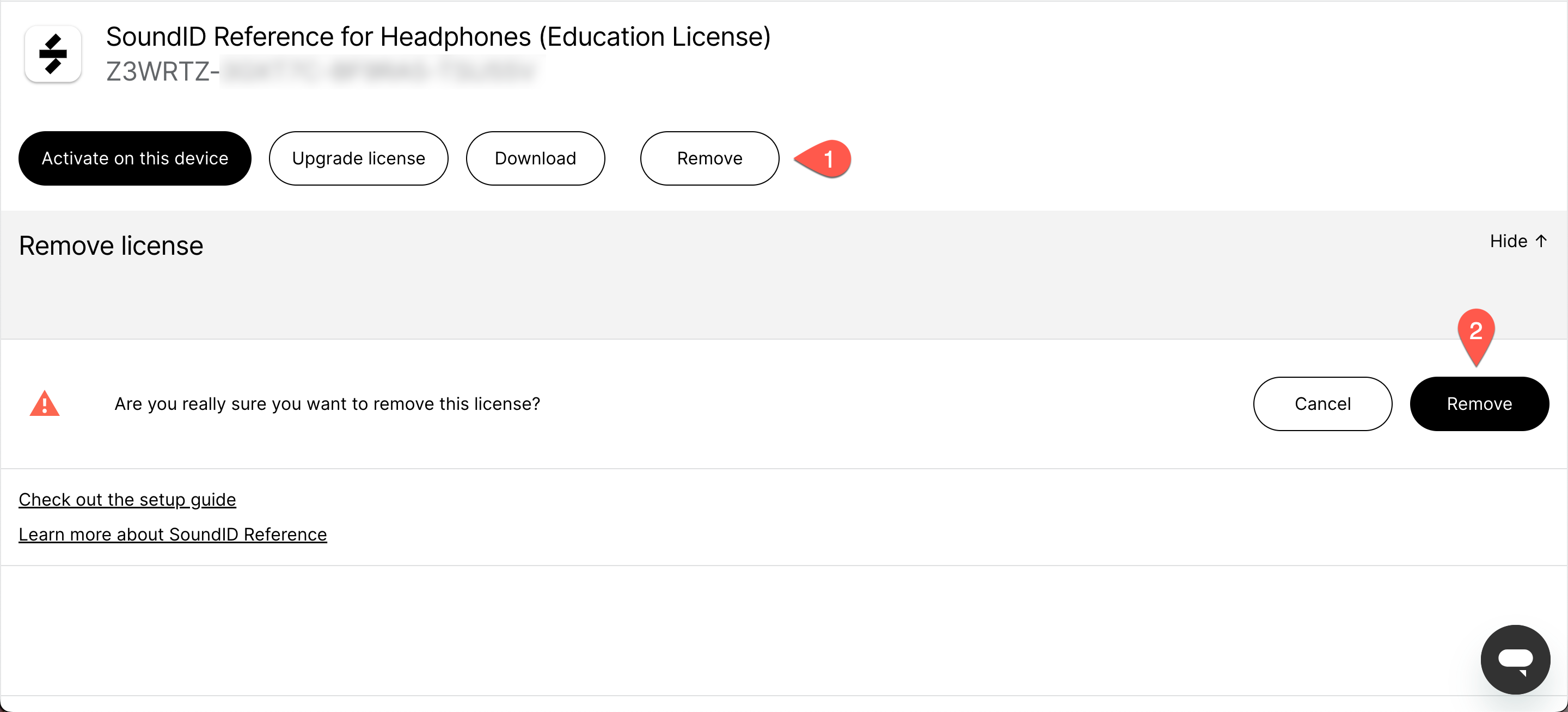Click the red numbered marker 1
The image size is (1568, 712).
pyautogui.click(x=823, y=159)
